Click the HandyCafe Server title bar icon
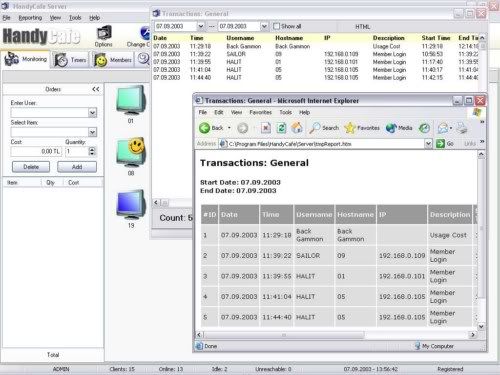This screenshot has width=500, height=375. coord(5,6)
